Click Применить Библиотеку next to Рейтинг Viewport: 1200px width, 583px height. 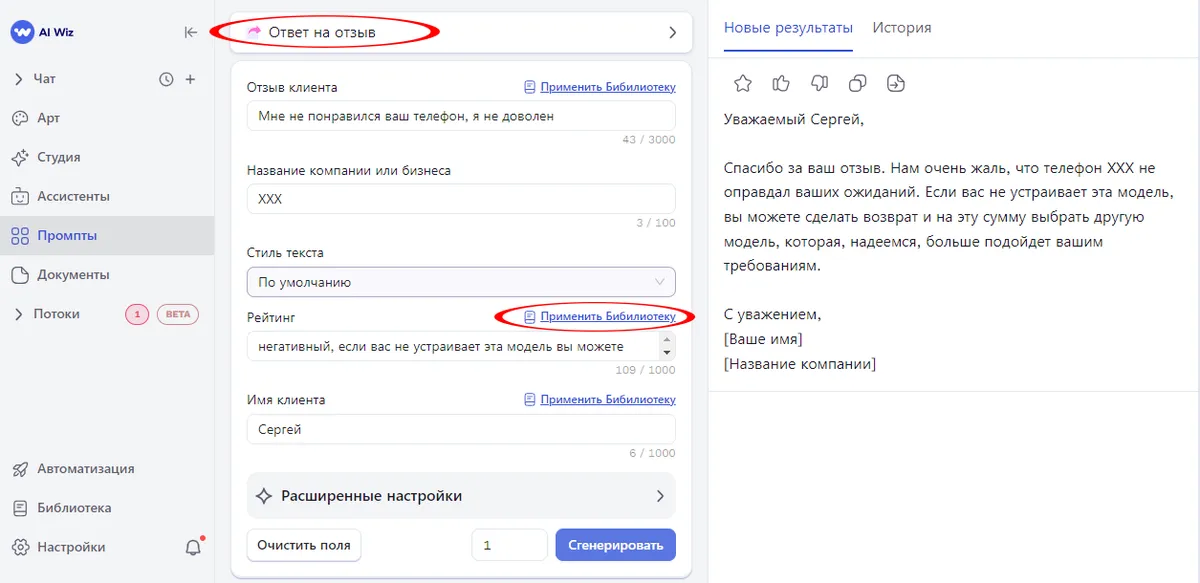click(605, 316)
